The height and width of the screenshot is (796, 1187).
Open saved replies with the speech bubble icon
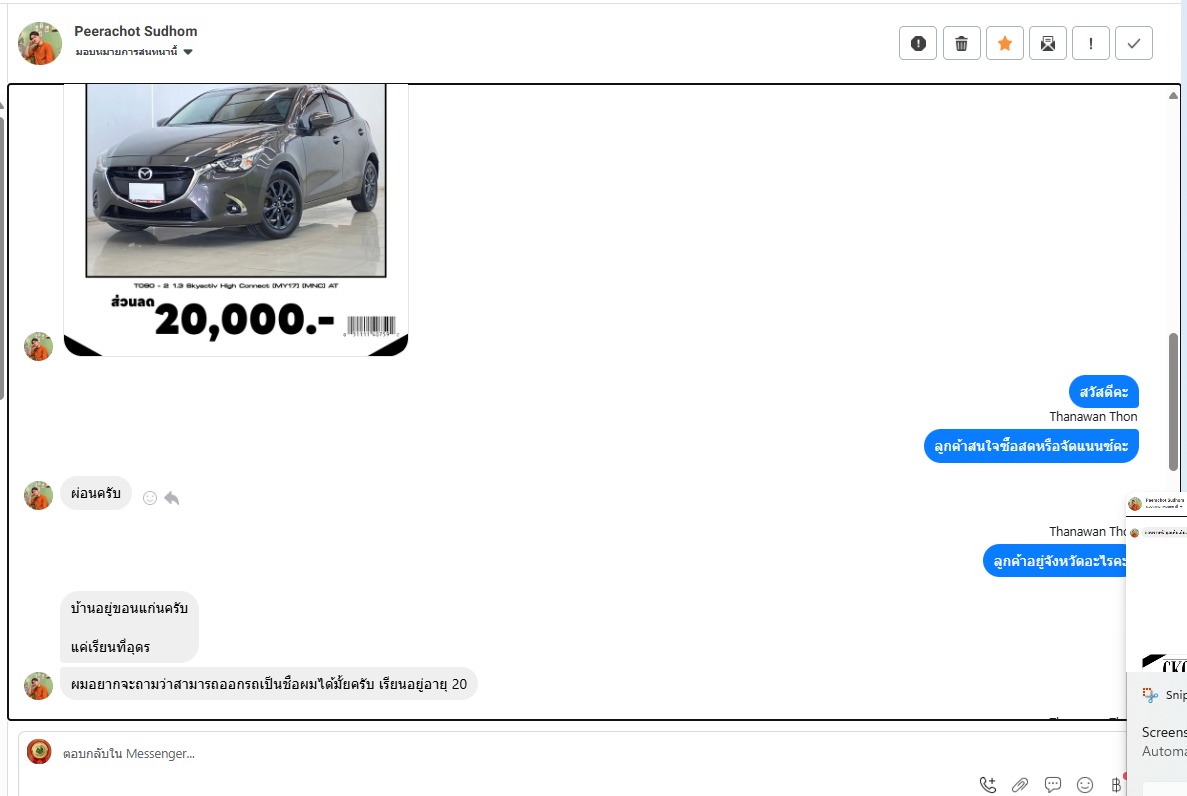[x=1052, y=785]
